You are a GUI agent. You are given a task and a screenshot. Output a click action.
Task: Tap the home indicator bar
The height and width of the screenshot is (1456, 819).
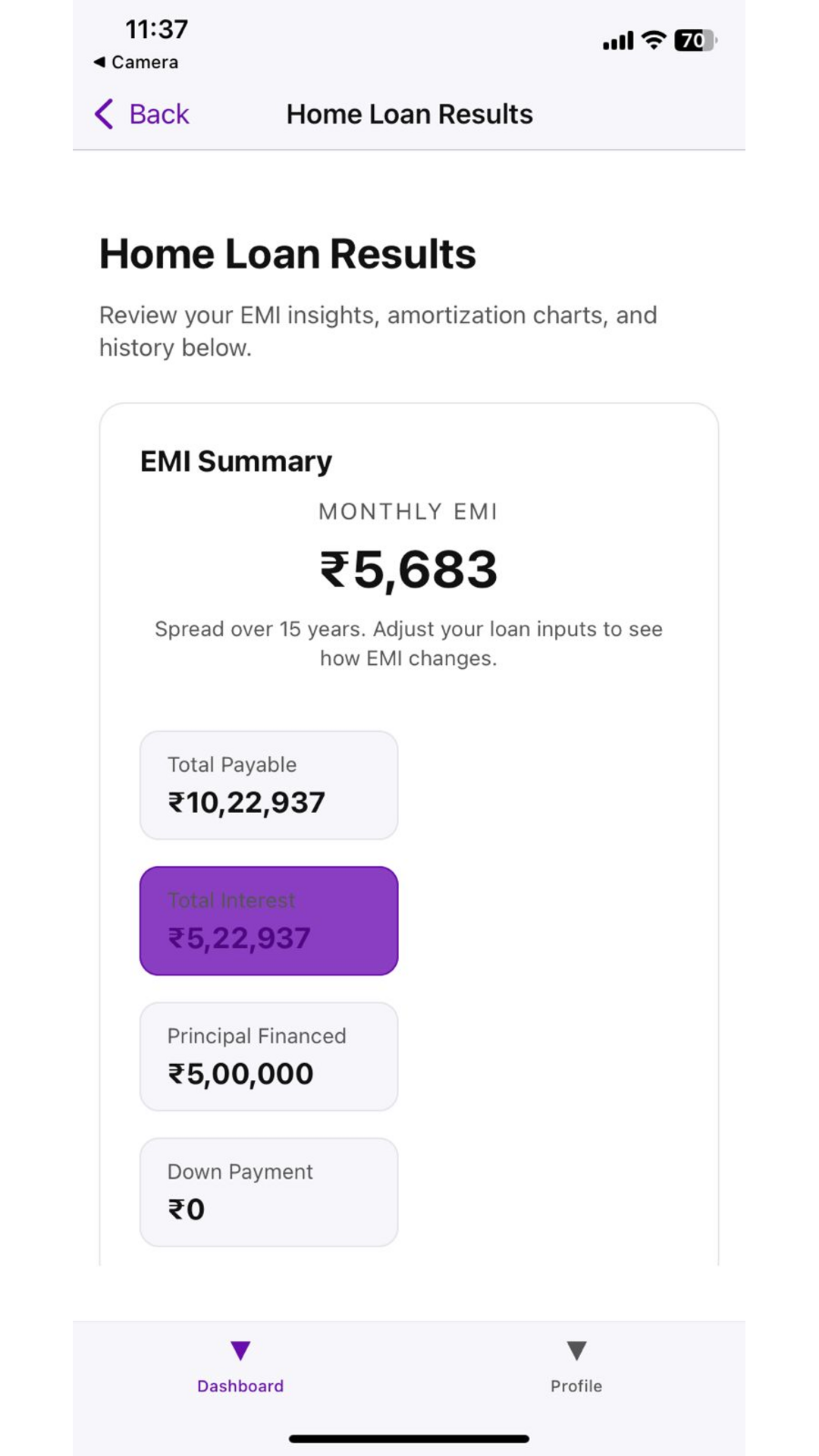(409, 1439)
